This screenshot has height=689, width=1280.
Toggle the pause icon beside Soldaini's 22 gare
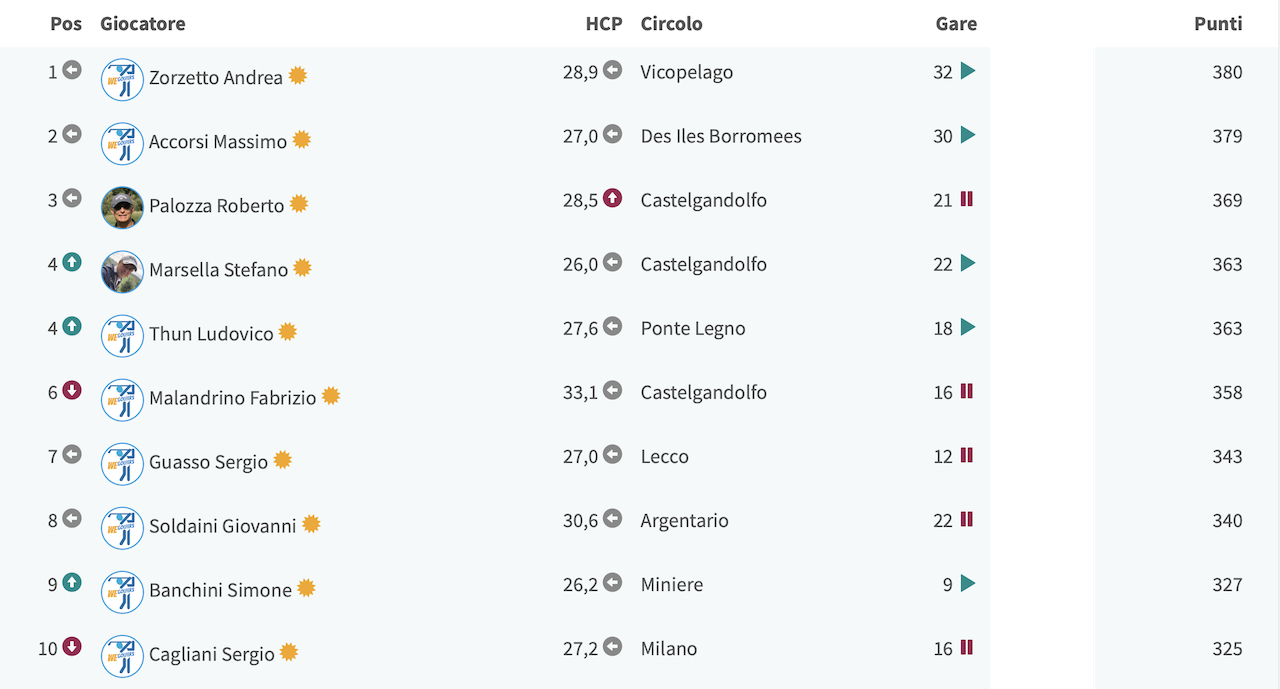pos(967,519)
